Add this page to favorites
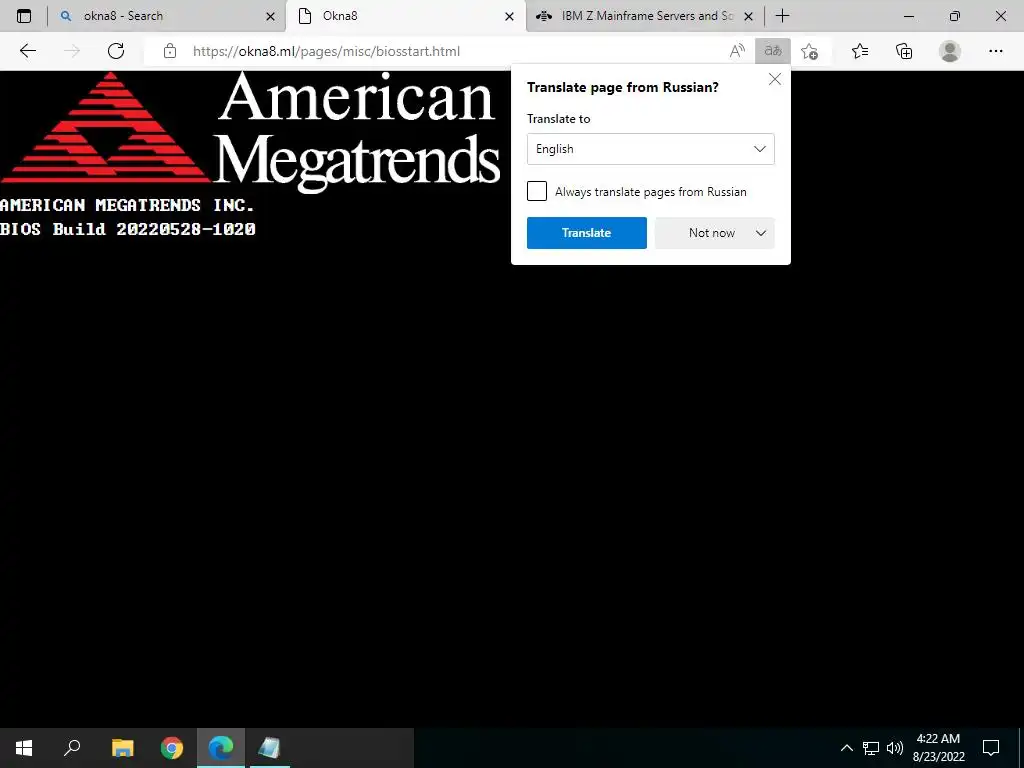This screenshot has height=768, width=1024. (x=810, y=51)
